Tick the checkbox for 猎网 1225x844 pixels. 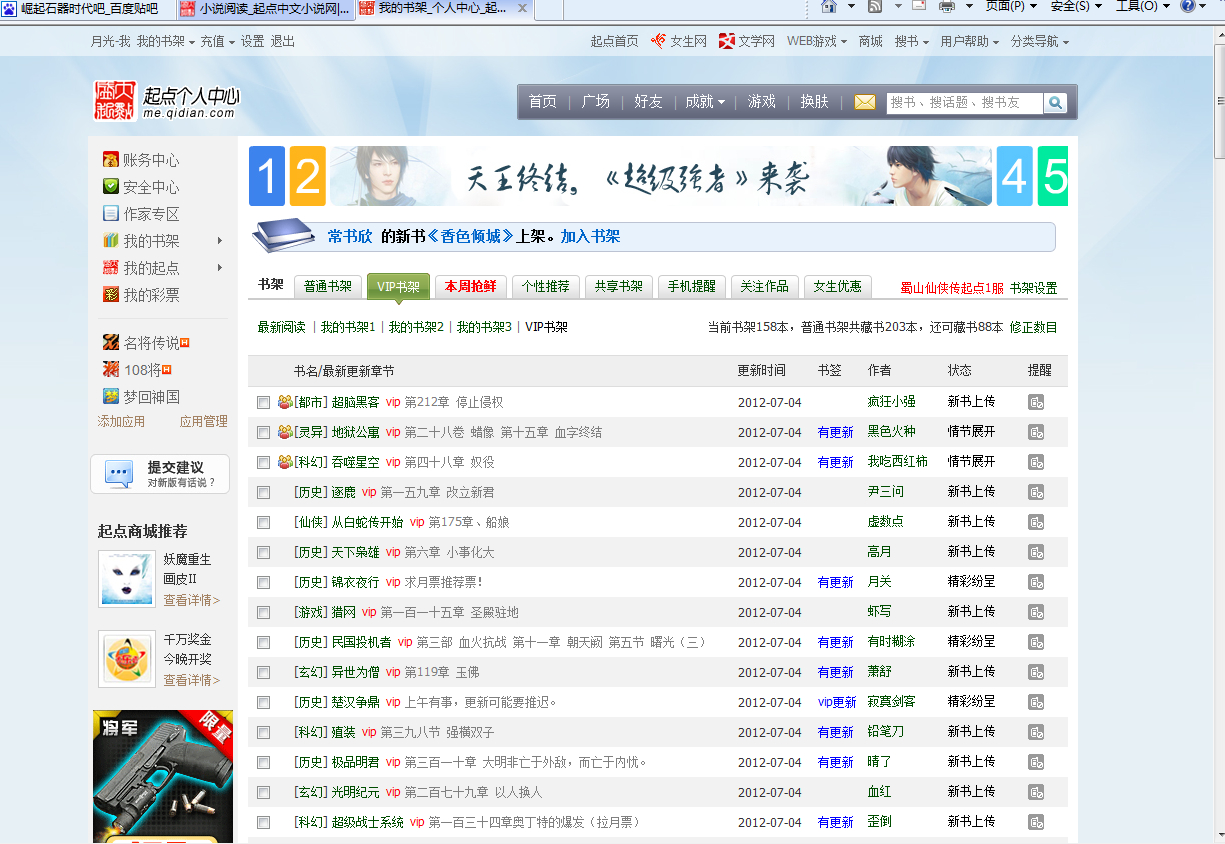pos(263,612)
